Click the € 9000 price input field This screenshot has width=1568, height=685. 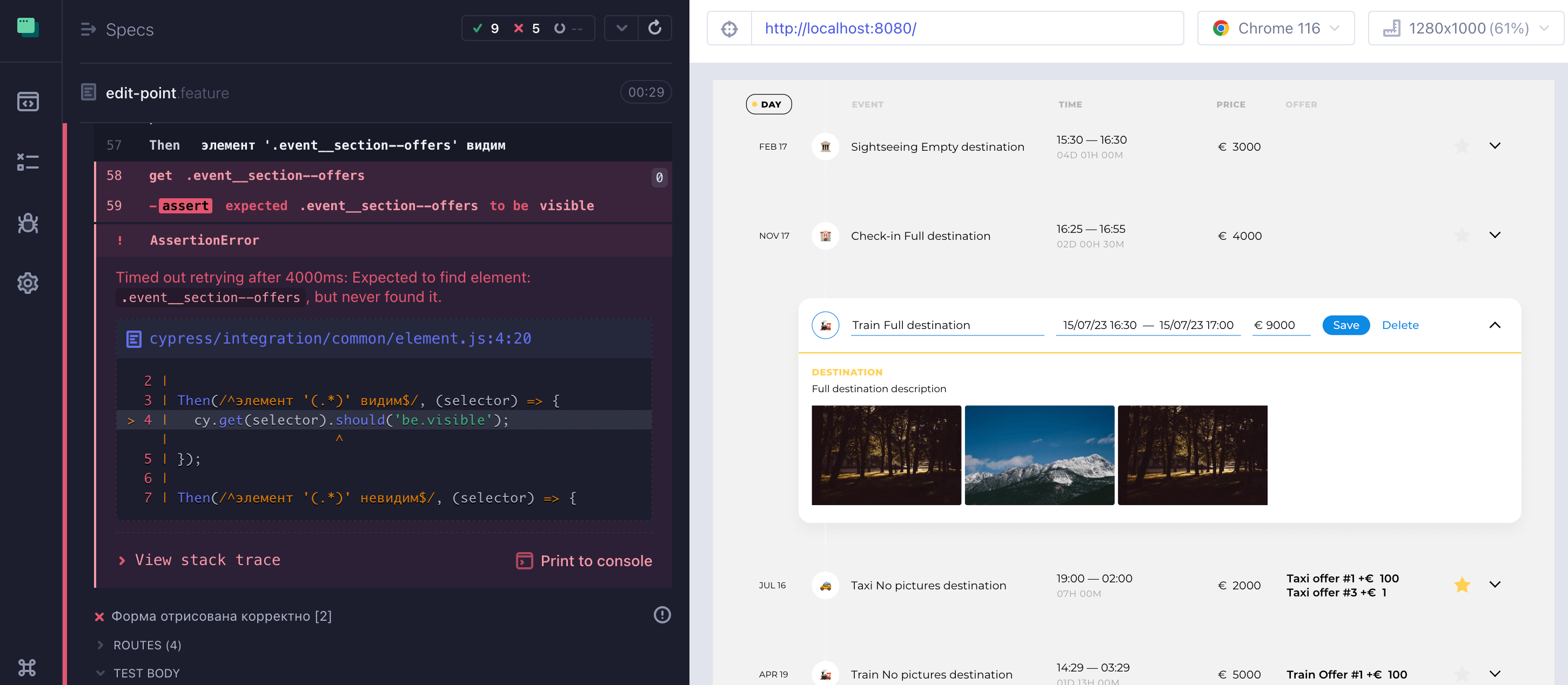(x=1281, y=325)
